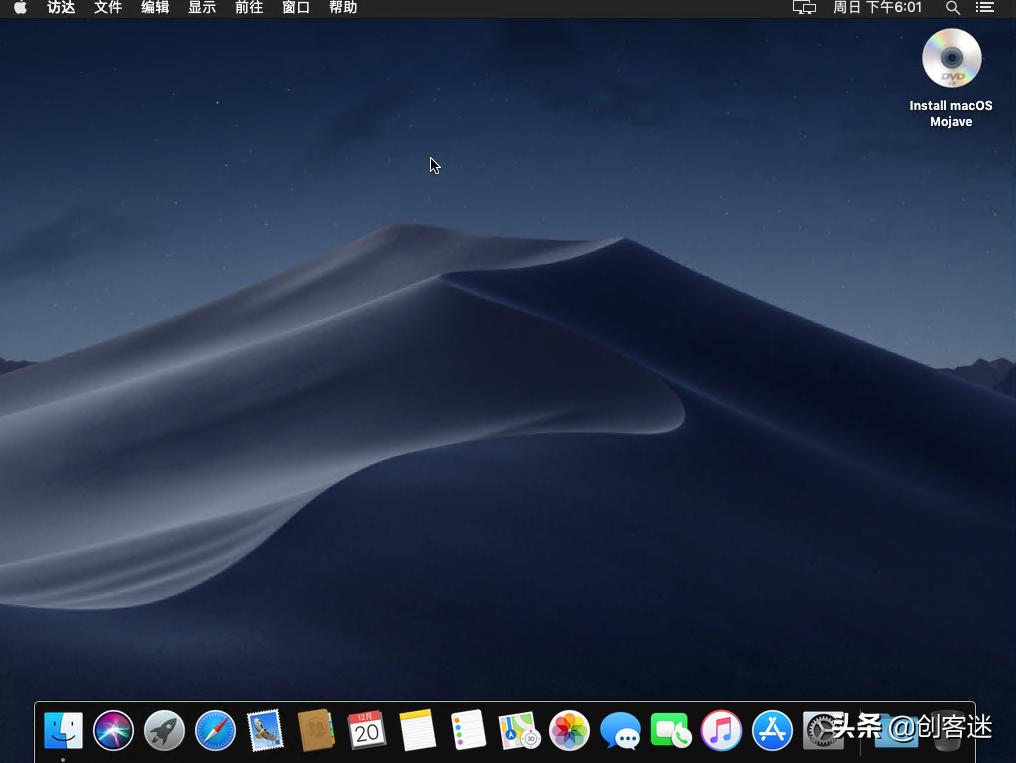Select the Install macOS Mojave desktop icon

tap(950, 58)
